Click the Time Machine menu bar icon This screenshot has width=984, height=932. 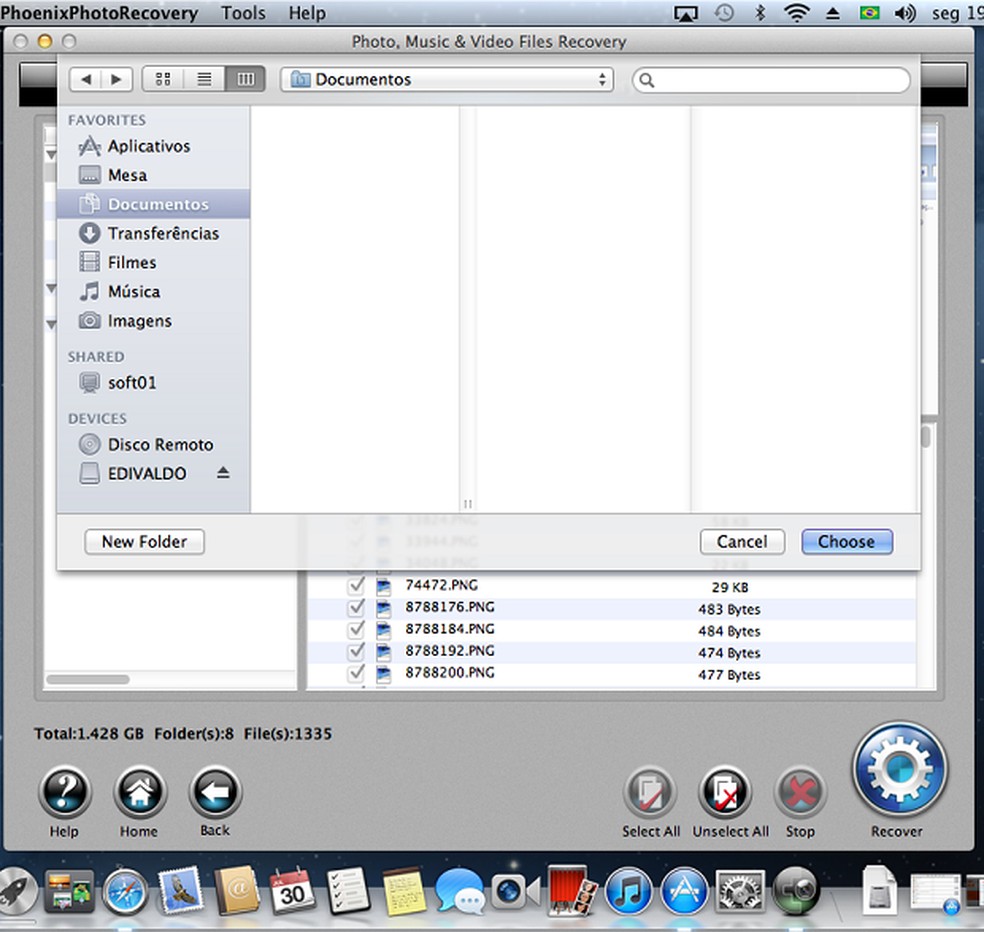[x=724, y=13]
